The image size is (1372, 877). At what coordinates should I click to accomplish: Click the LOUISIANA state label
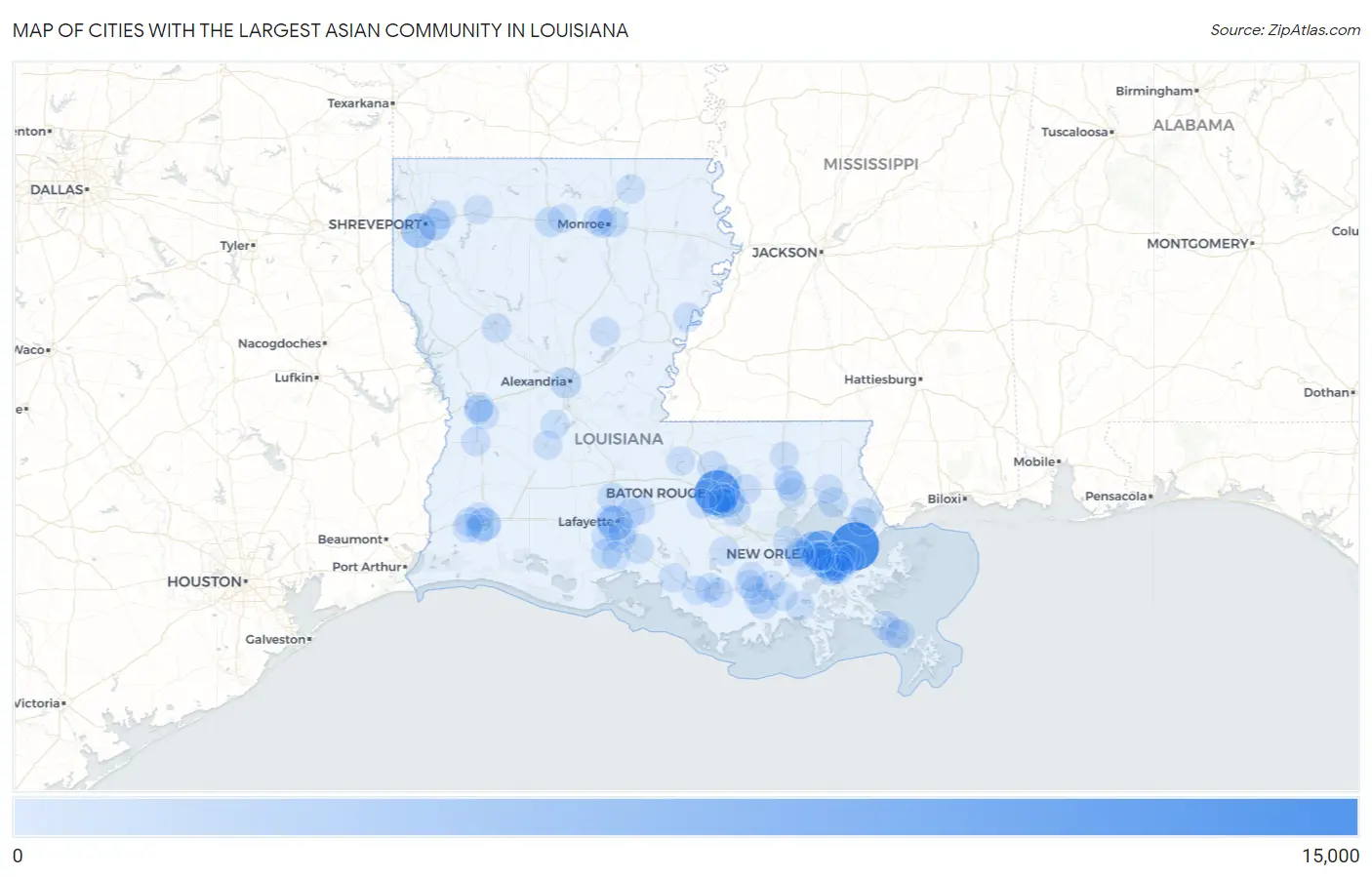point(619,439)
